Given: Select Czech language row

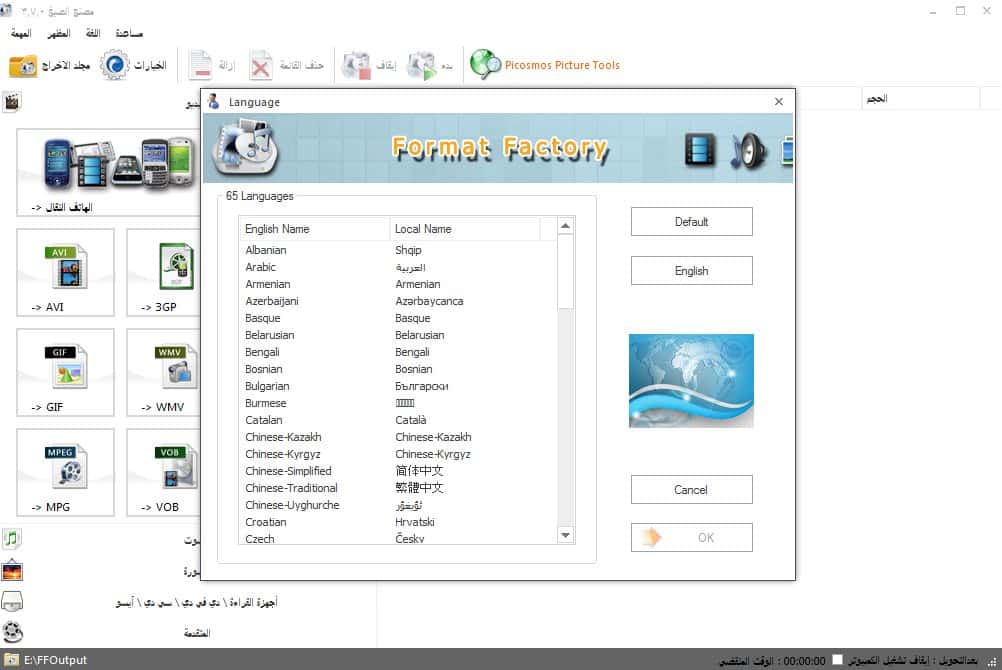Looking at the screenshot, I should pos(399,539).
